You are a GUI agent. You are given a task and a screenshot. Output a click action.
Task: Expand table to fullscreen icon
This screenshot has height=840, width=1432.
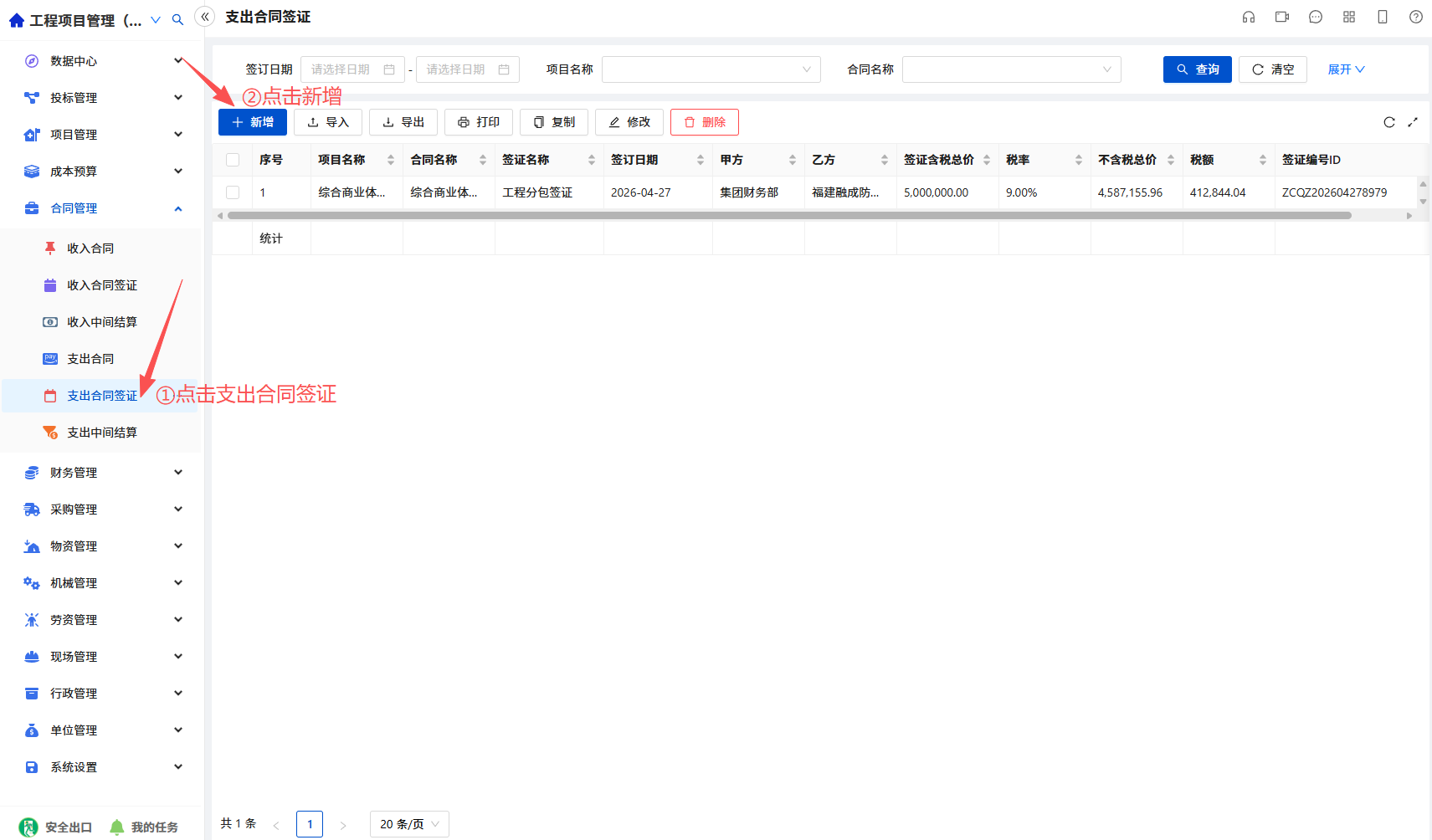[1413, 122]
